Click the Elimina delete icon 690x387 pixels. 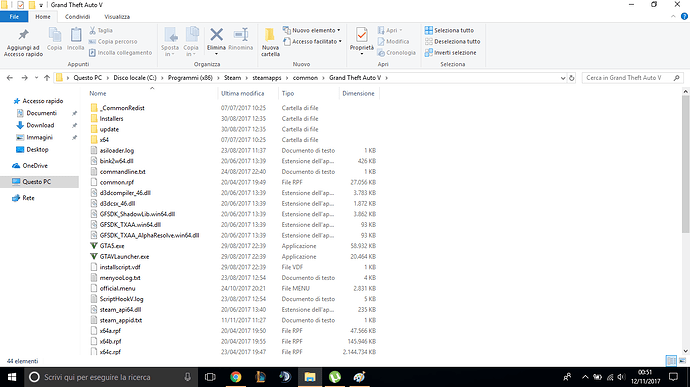(216, 35)
